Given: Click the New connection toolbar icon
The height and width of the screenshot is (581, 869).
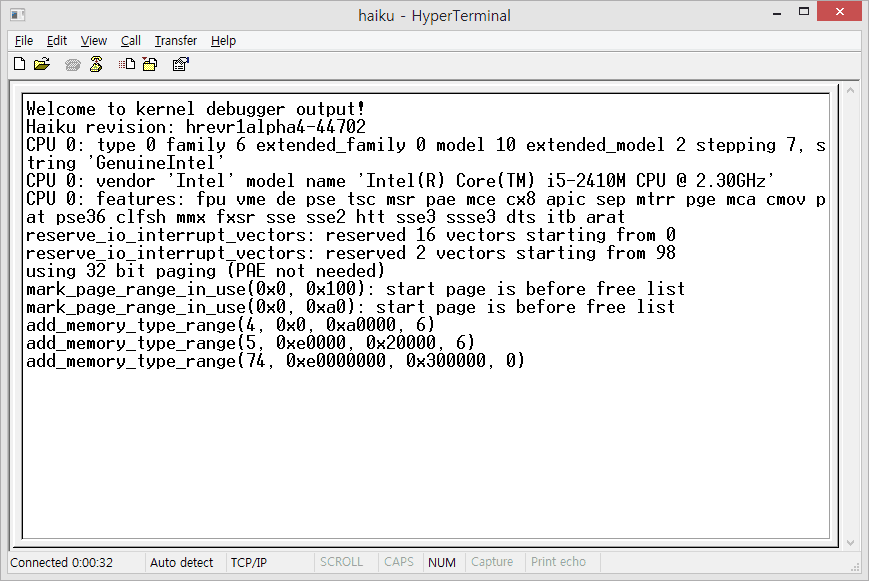Looking at the screenshot, I should pyautogui.click(x=19, y=65).
